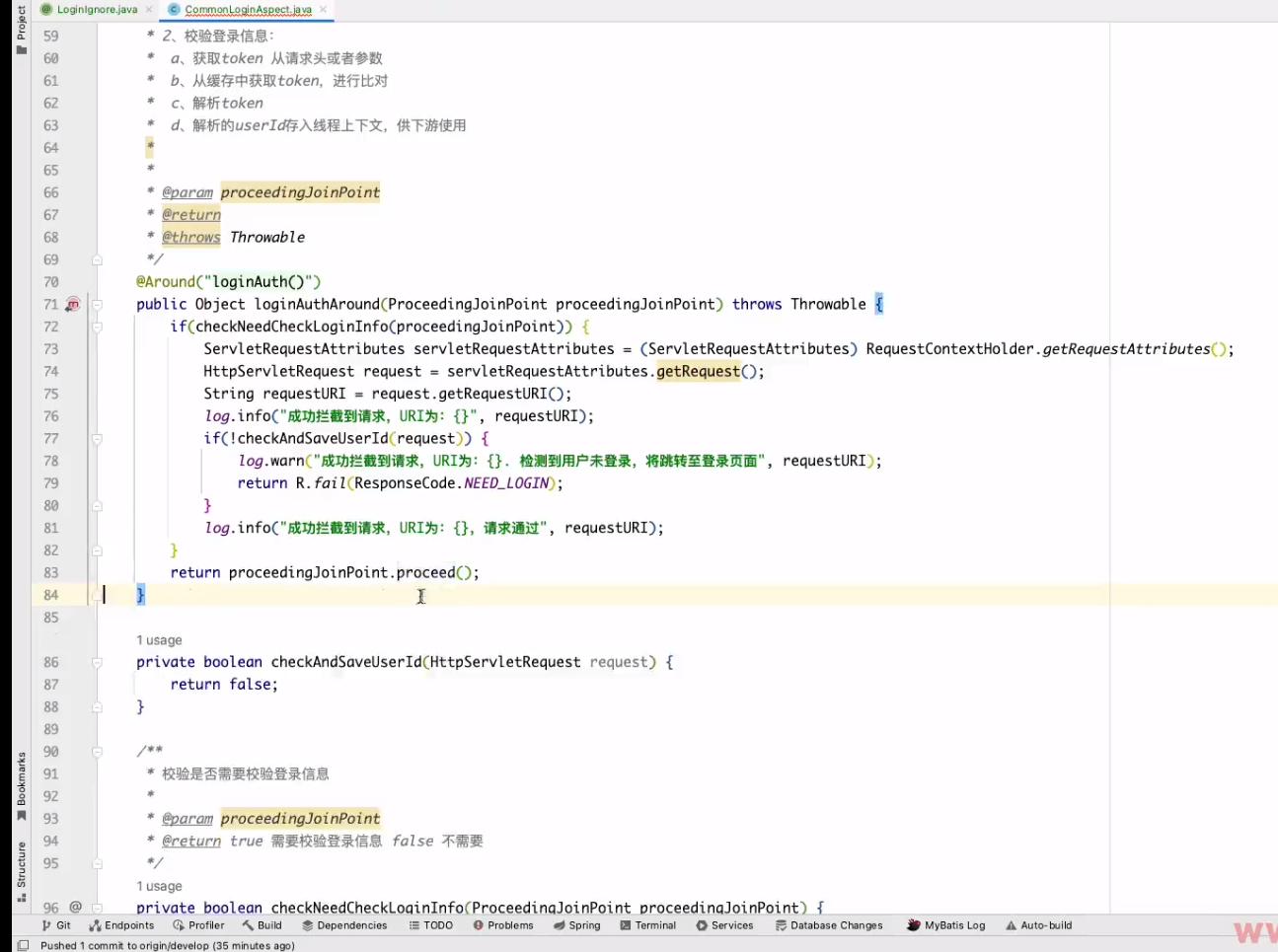This screenshot has height=952, width=1278.
Task: Click the getRequestURI call on line 75
Action: click(492, 394)
